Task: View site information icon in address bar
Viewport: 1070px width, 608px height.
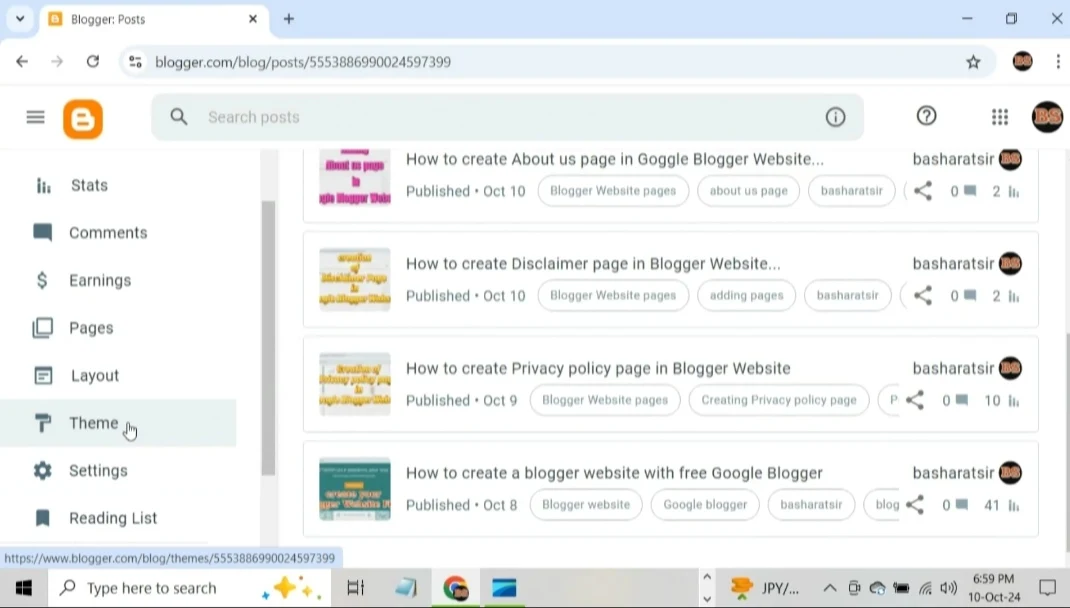Action: pyautogui.click(x=135, y=61)
